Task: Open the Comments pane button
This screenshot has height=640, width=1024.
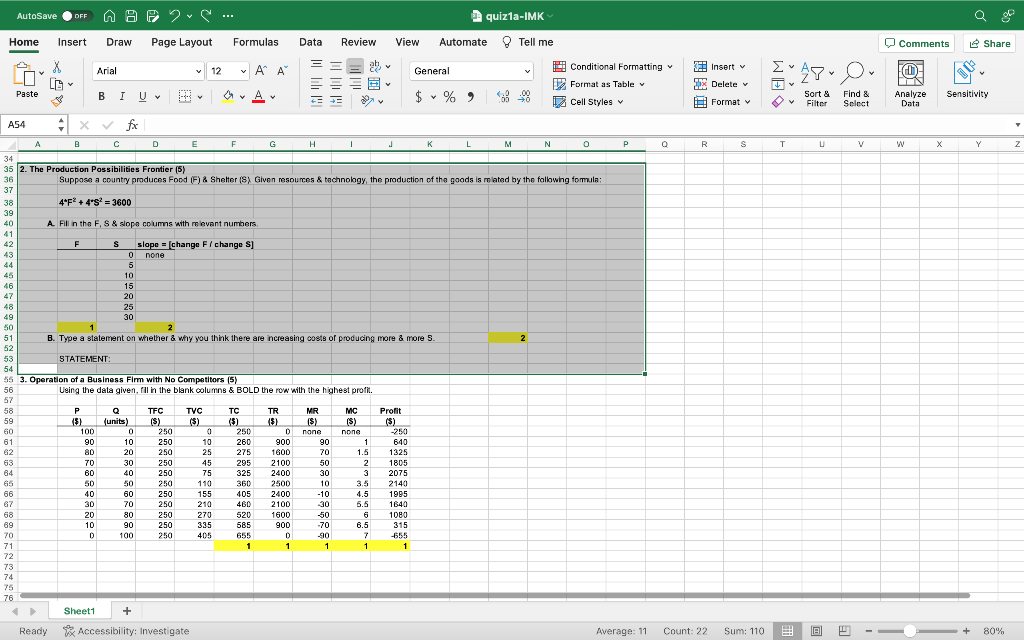Action: click(915, 43)
